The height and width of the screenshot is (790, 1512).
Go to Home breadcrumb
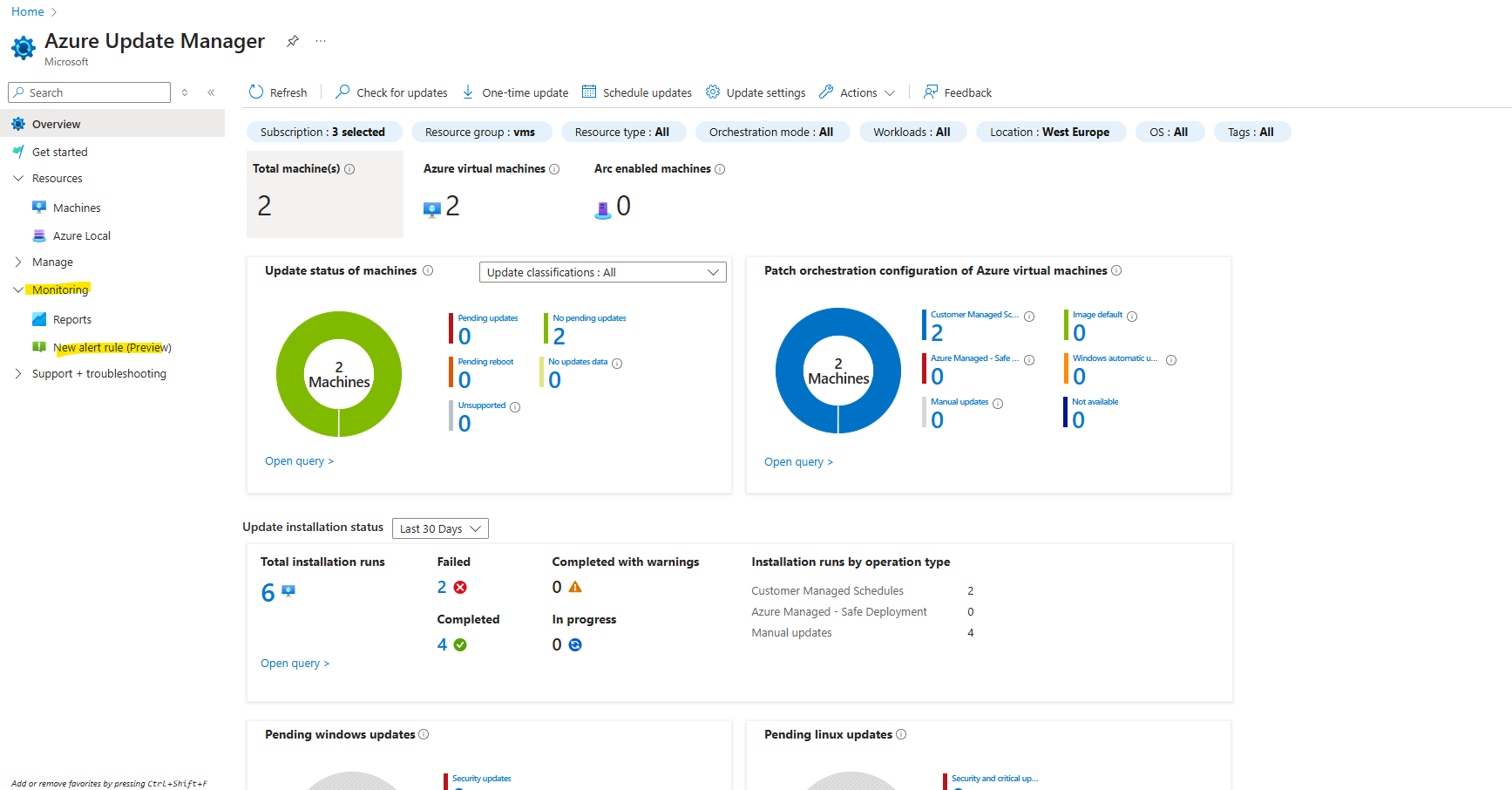click(x=28, y=11)
